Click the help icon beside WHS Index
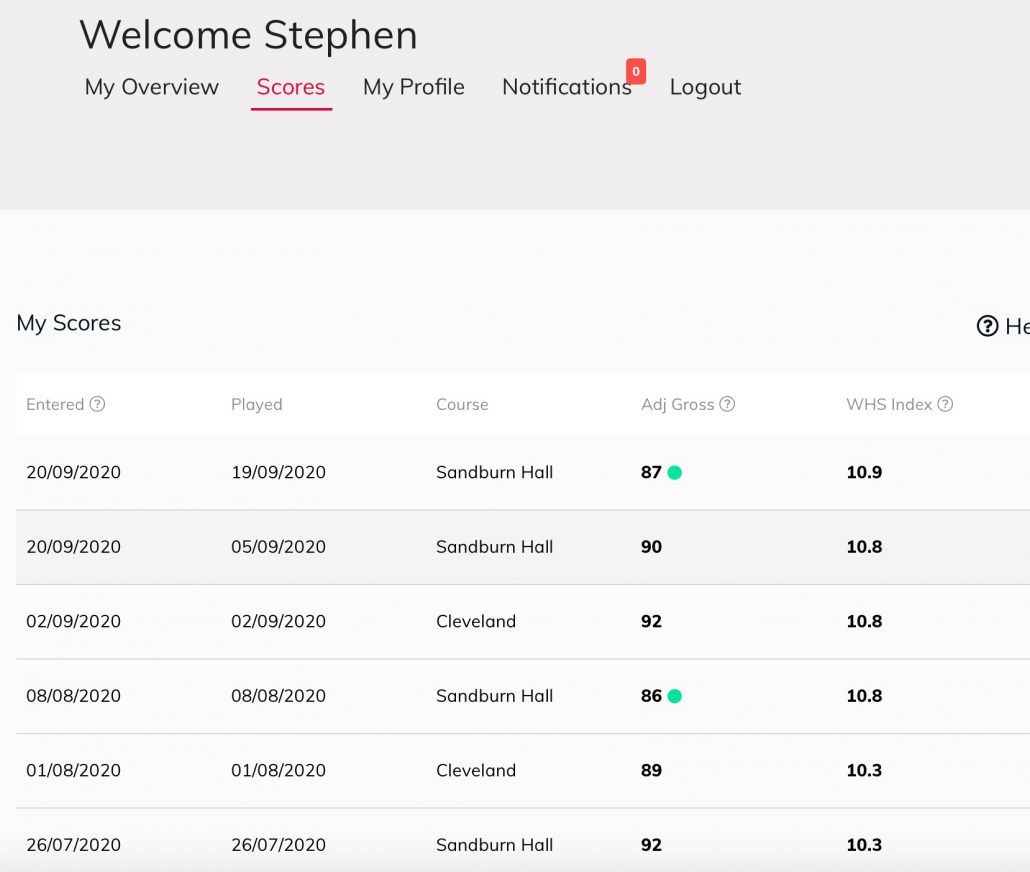The image size is (1030, 872). tap(944, 404)
